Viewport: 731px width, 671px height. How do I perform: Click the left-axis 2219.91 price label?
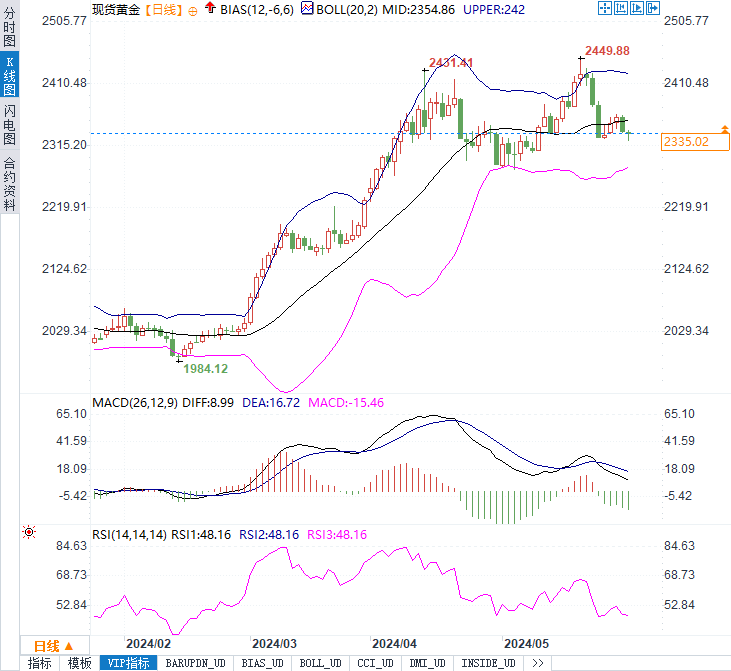(x=64, y=207)
